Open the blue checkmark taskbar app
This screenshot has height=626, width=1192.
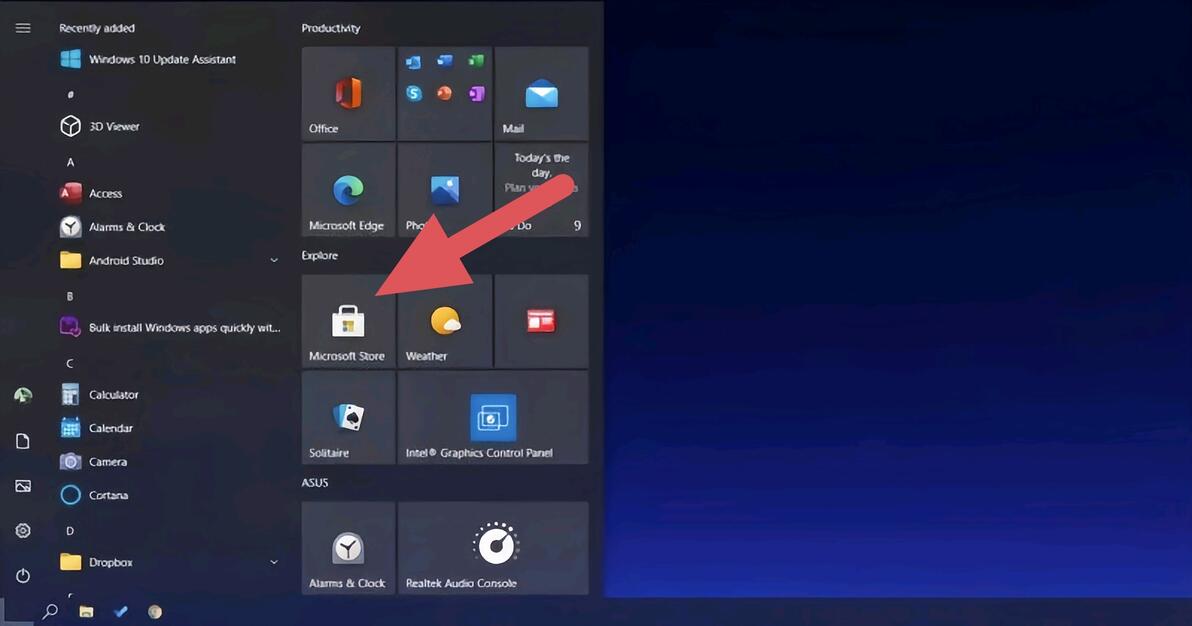coord(121,611)
